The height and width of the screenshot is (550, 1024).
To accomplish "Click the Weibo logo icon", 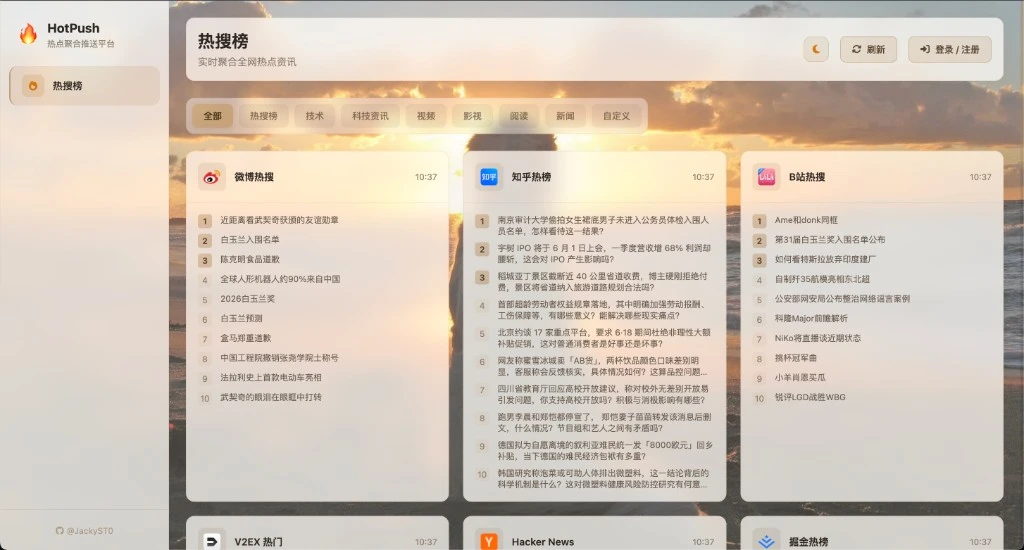I will (212, 177).
